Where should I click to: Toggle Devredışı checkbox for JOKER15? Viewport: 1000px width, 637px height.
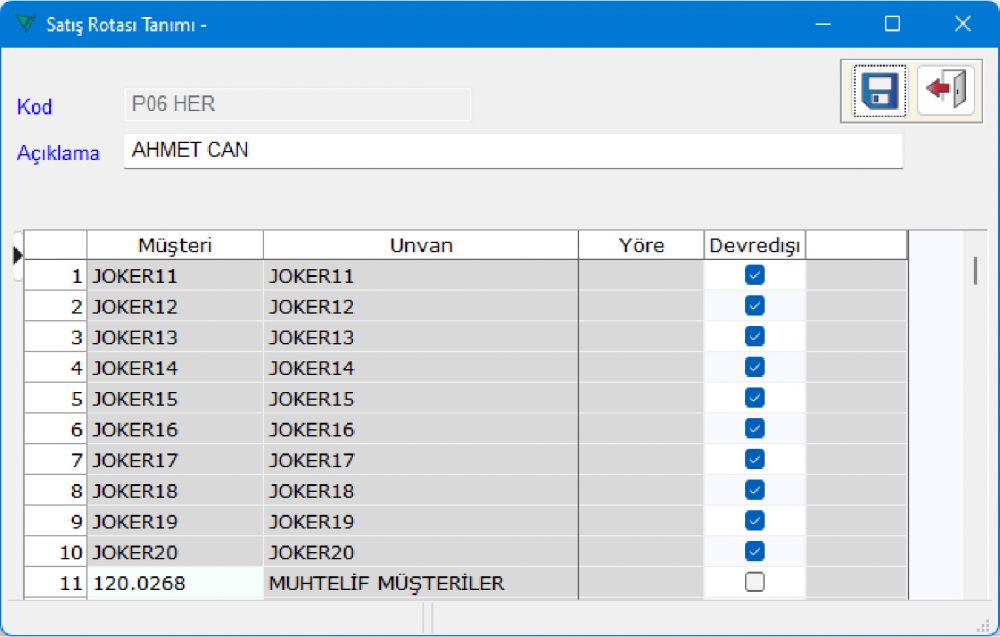(x=755, y=398)
